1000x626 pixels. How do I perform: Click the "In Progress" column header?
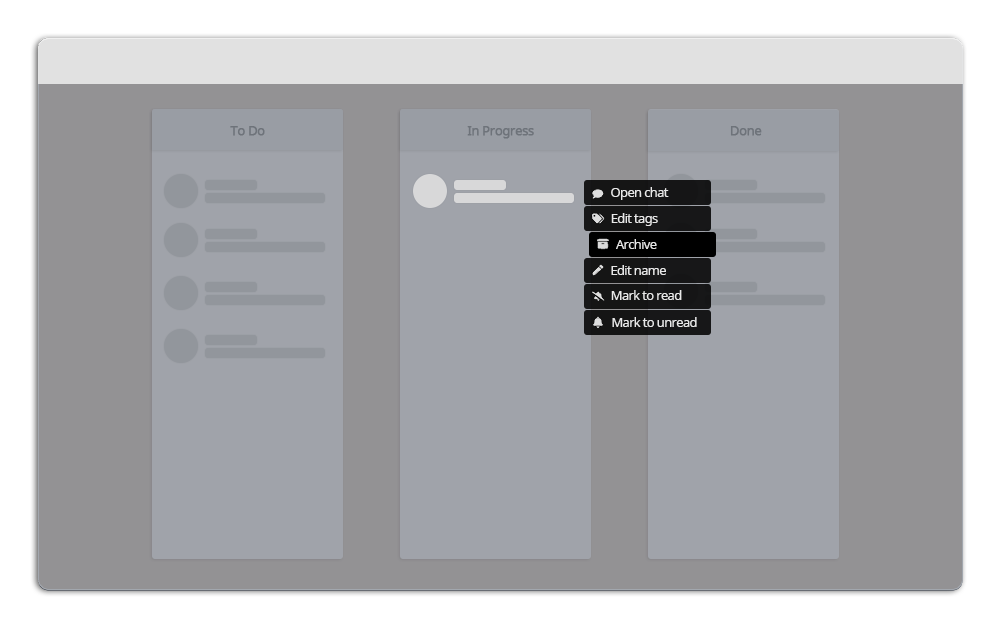coord(500,131)
